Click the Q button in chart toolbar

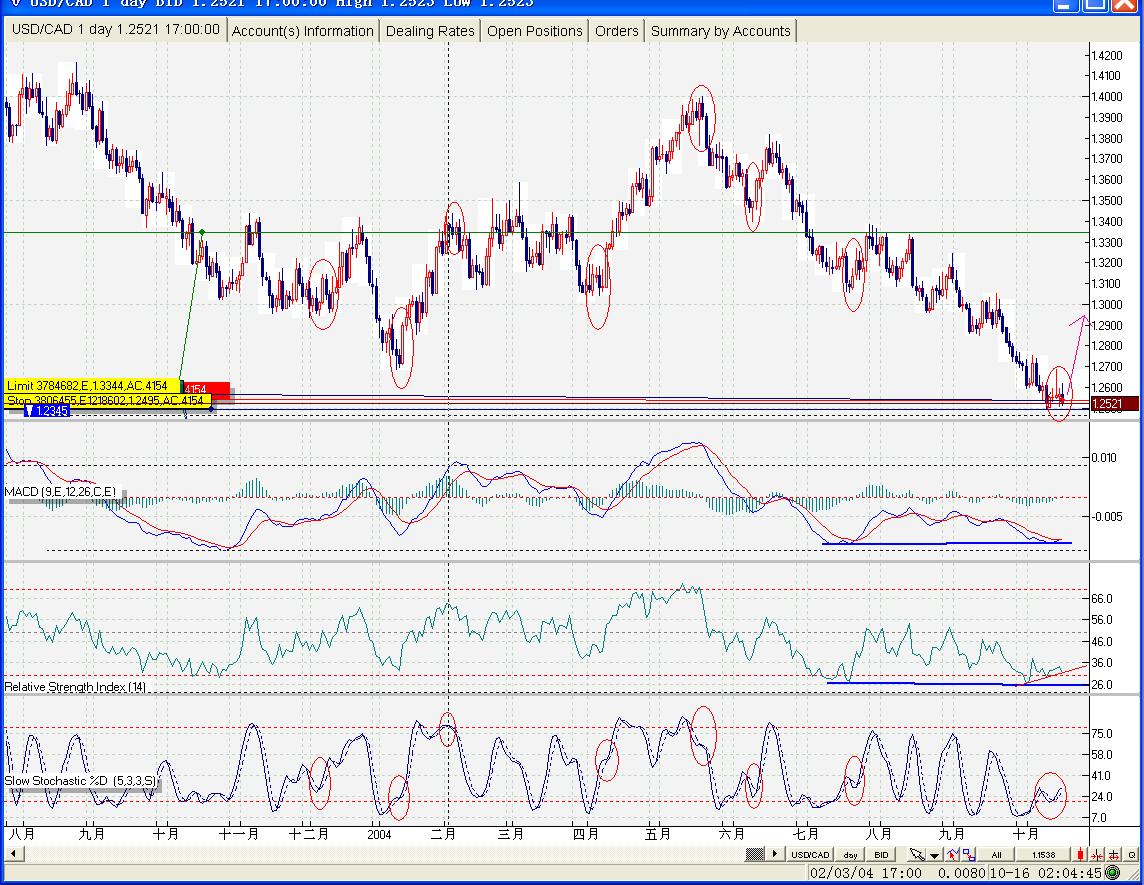[1131, 854]
